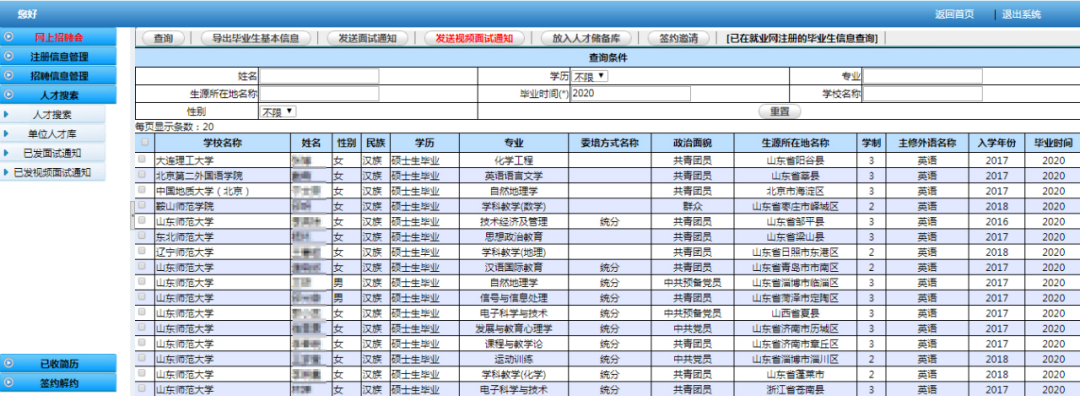Click the 发送视频面试通知 button
The height and width of the screenshot is (396, 1080).
click(474, 39)
